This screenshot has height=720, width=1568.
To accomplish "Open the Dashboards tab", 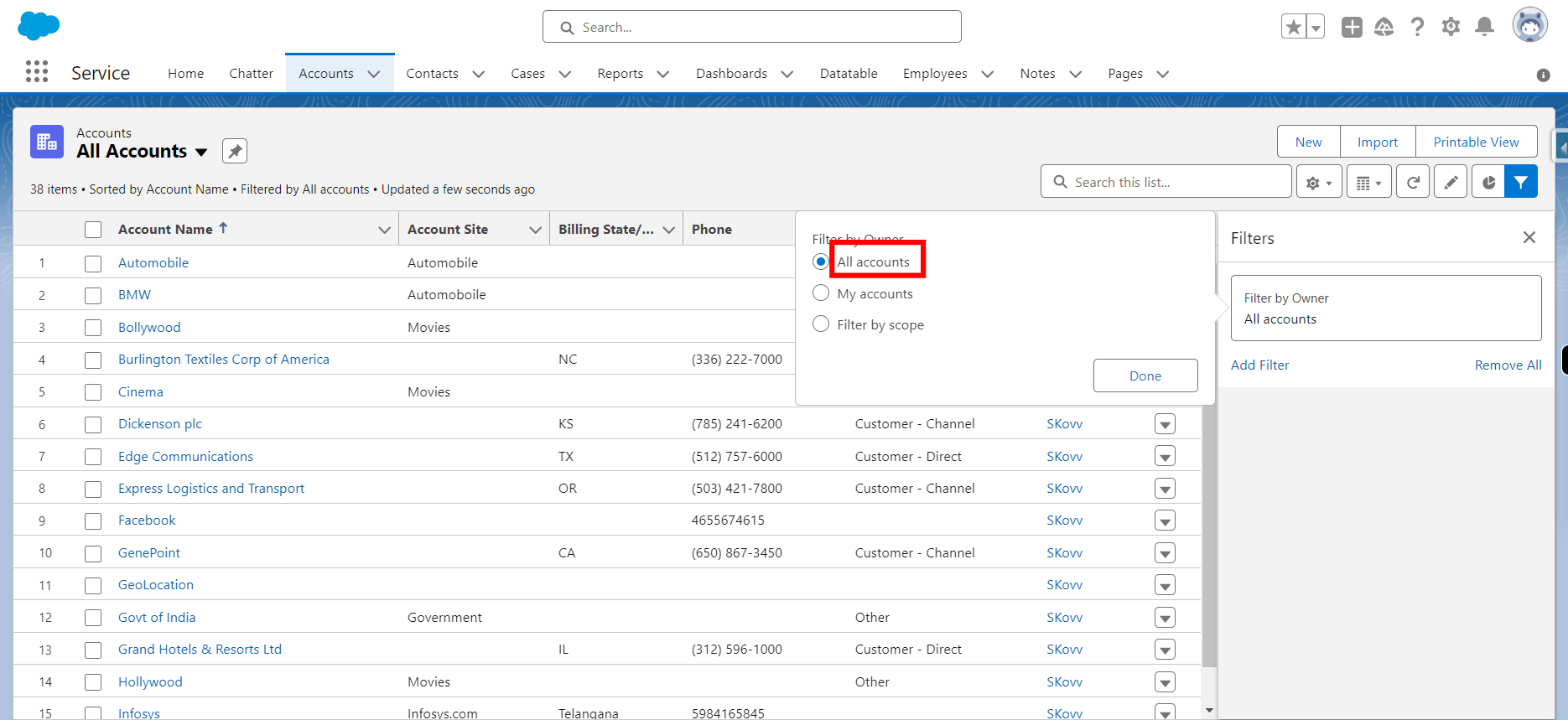I will click(731, 74).
